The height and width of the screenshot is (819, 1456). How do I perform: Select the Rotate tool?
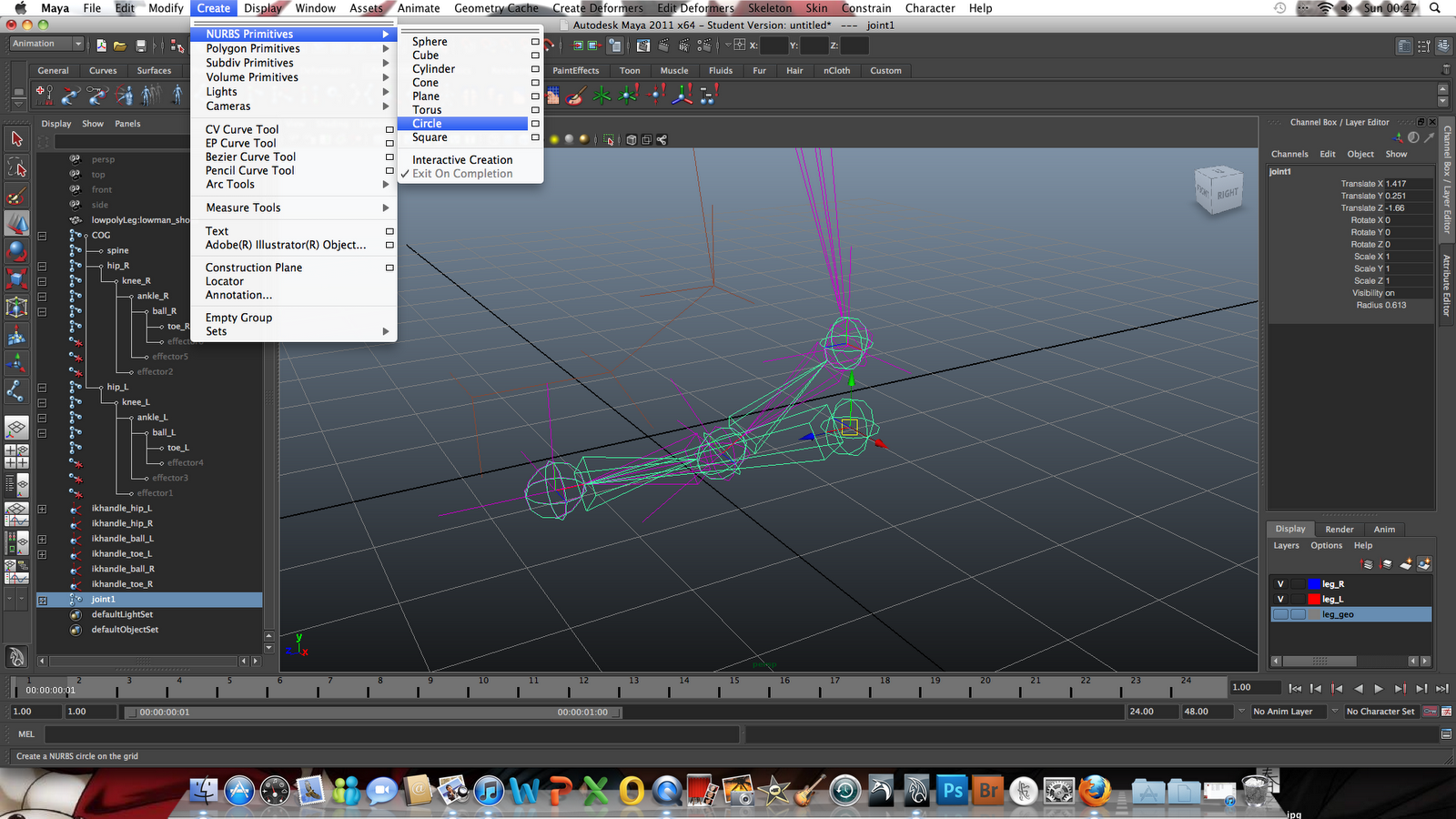tap(16, 251)
